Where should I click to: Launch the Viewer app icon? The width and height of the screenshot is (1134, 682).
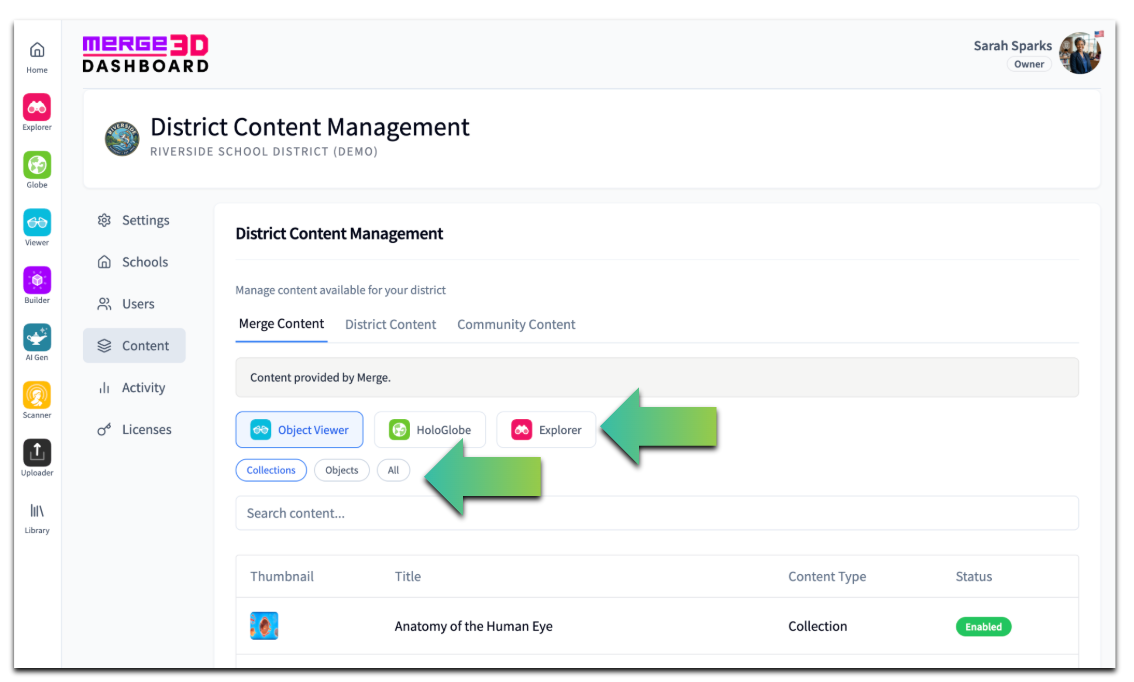pyautogui.click(x=37, y=223)
